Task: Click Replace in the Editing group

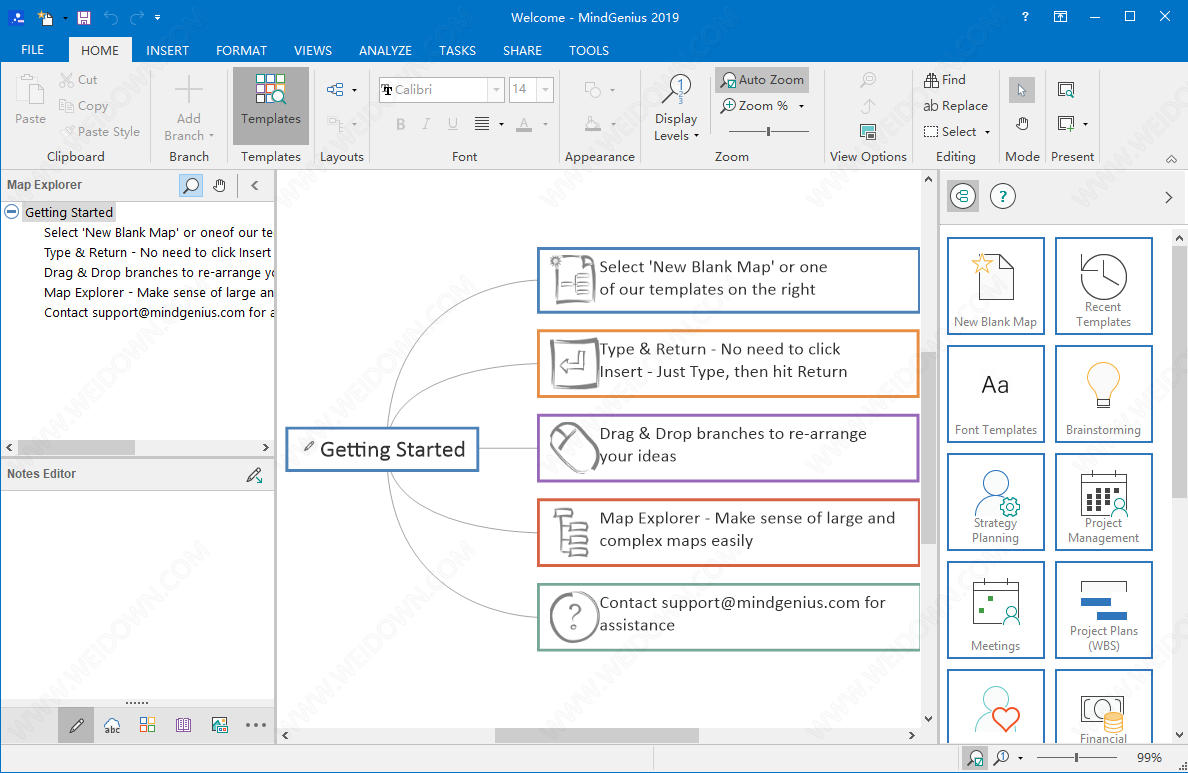Action: [955, 106]
